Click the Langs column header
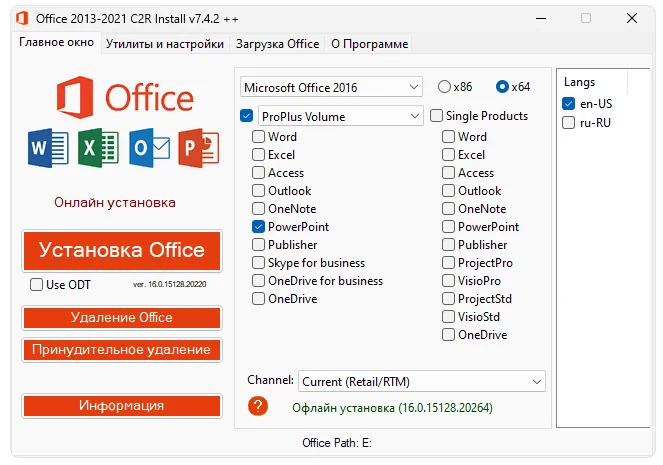Viewport: 663px width, 465px height. tap(592, 82)
